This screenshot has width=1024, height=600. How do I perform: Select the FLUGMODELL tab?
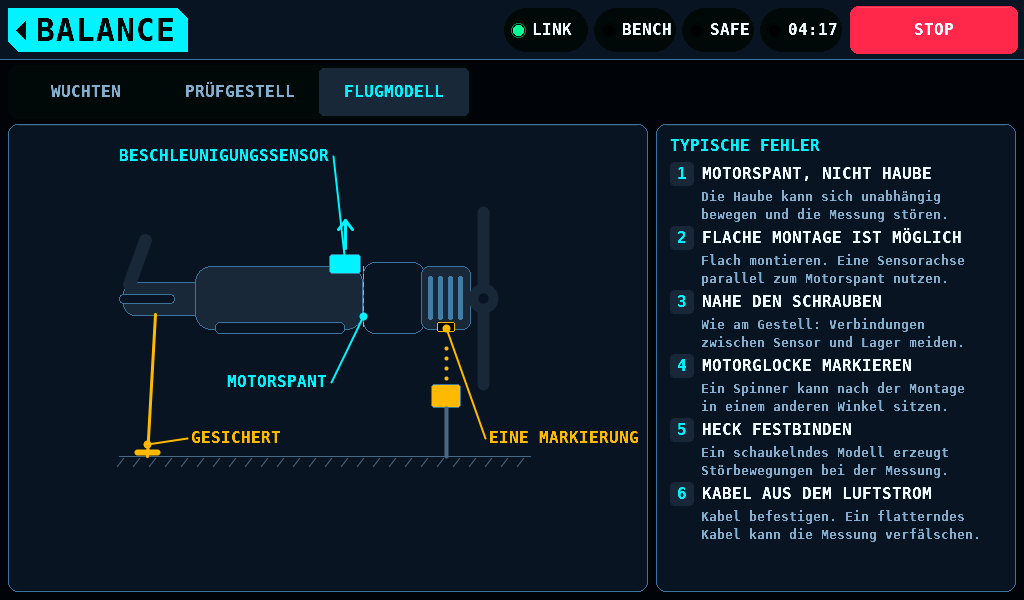pyautogui.click(x=394, y=91)
